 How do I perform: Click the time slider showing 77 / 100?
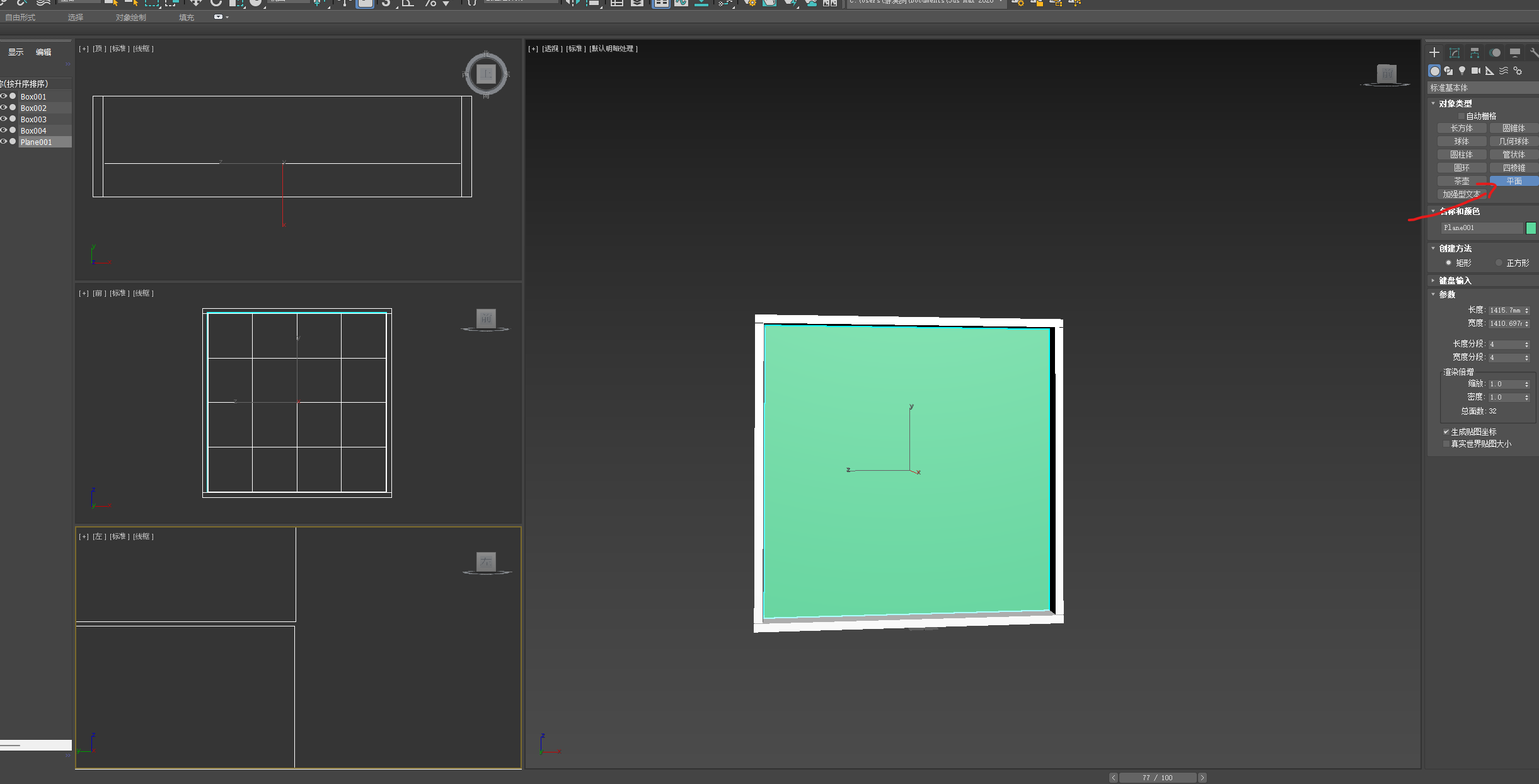(1158, 778)
